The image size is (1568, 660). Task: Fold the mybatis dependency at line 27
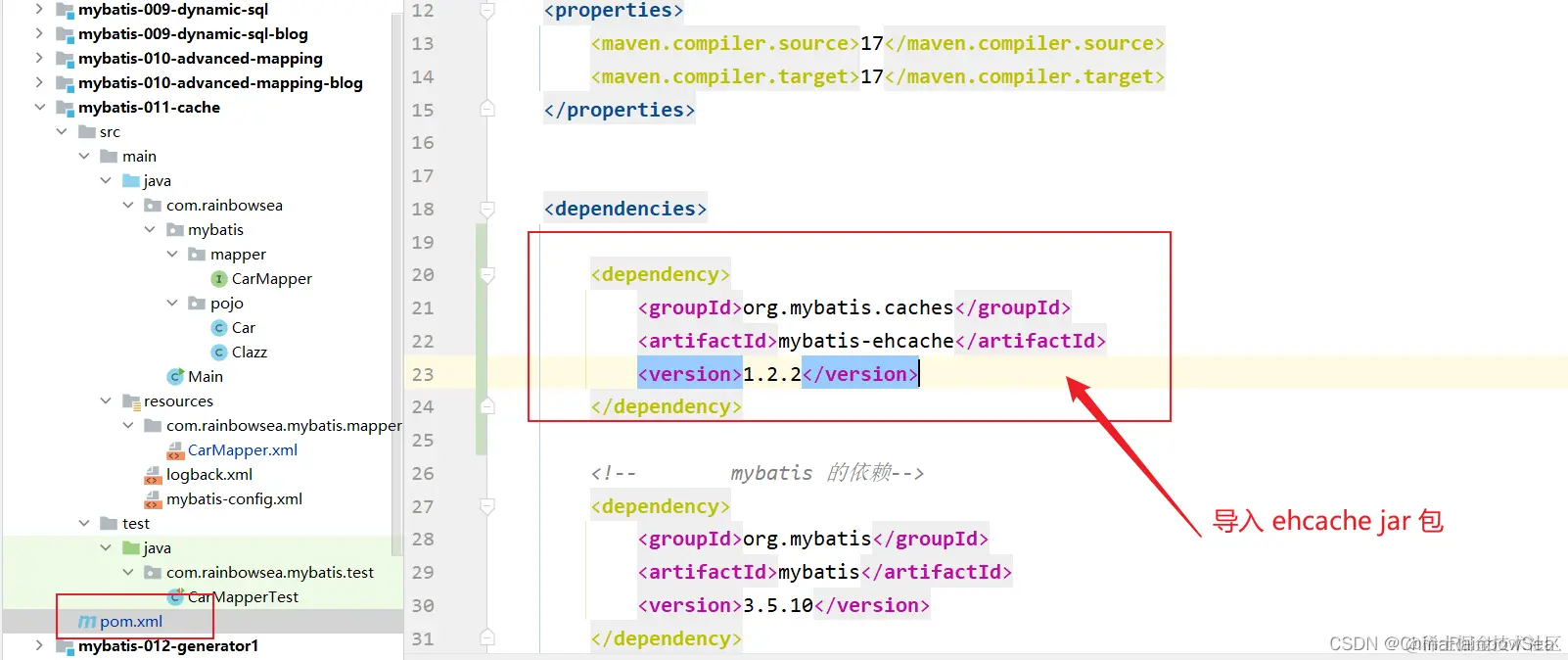(x=487, y=506)
